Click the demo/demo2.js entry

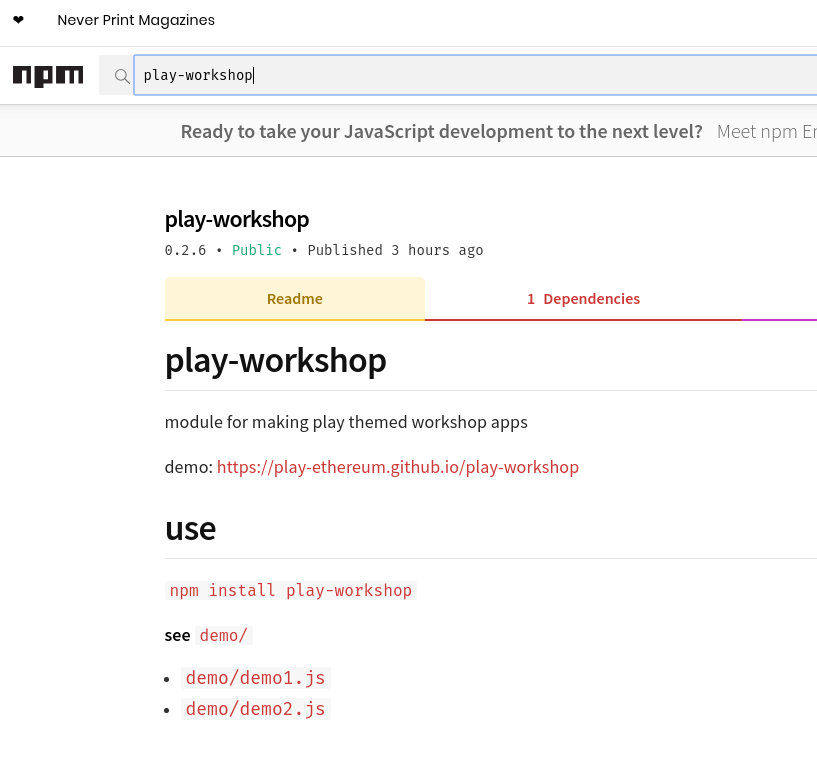pos(255,709)
